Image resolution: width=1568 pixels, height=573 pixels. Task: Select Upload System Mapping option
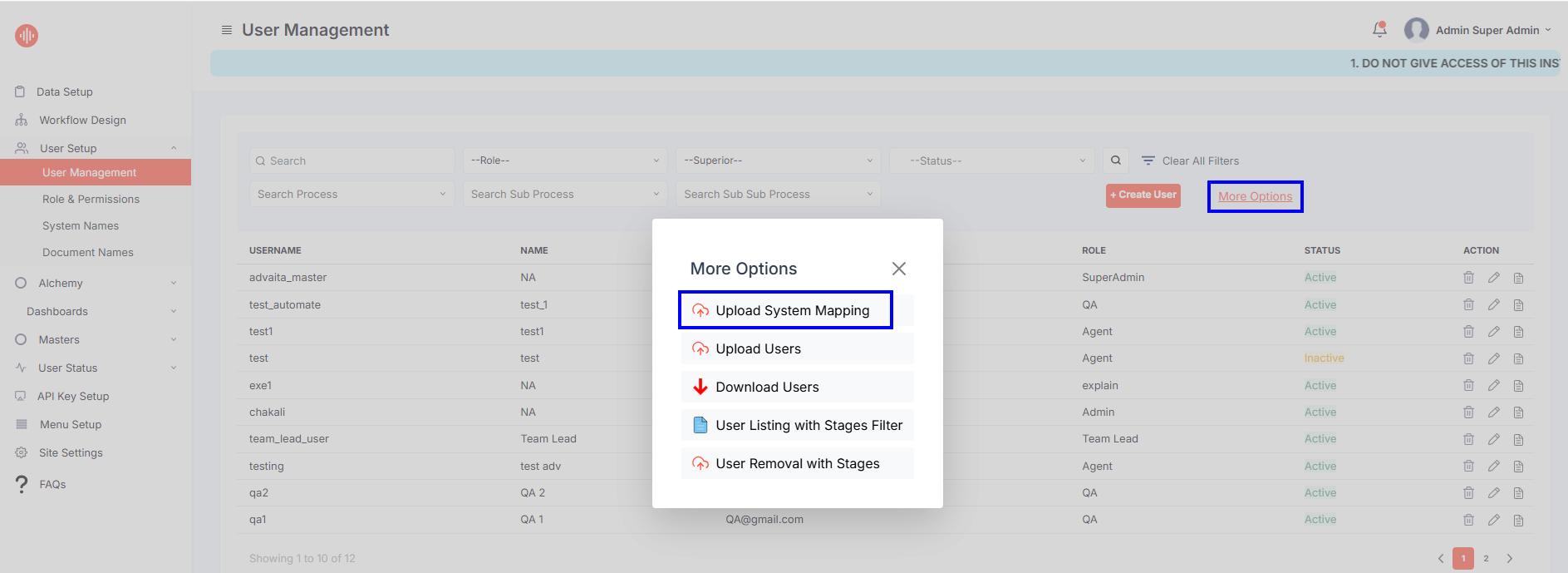(x=798, y=310)
